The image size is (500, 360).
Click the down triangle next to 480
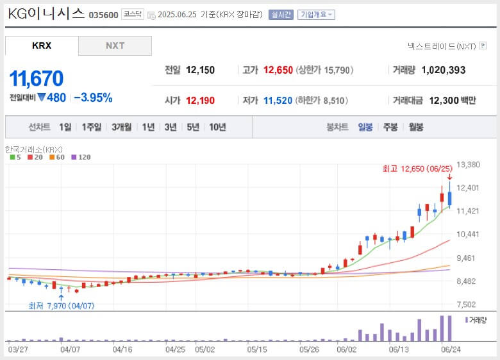(x=41, y=97)
